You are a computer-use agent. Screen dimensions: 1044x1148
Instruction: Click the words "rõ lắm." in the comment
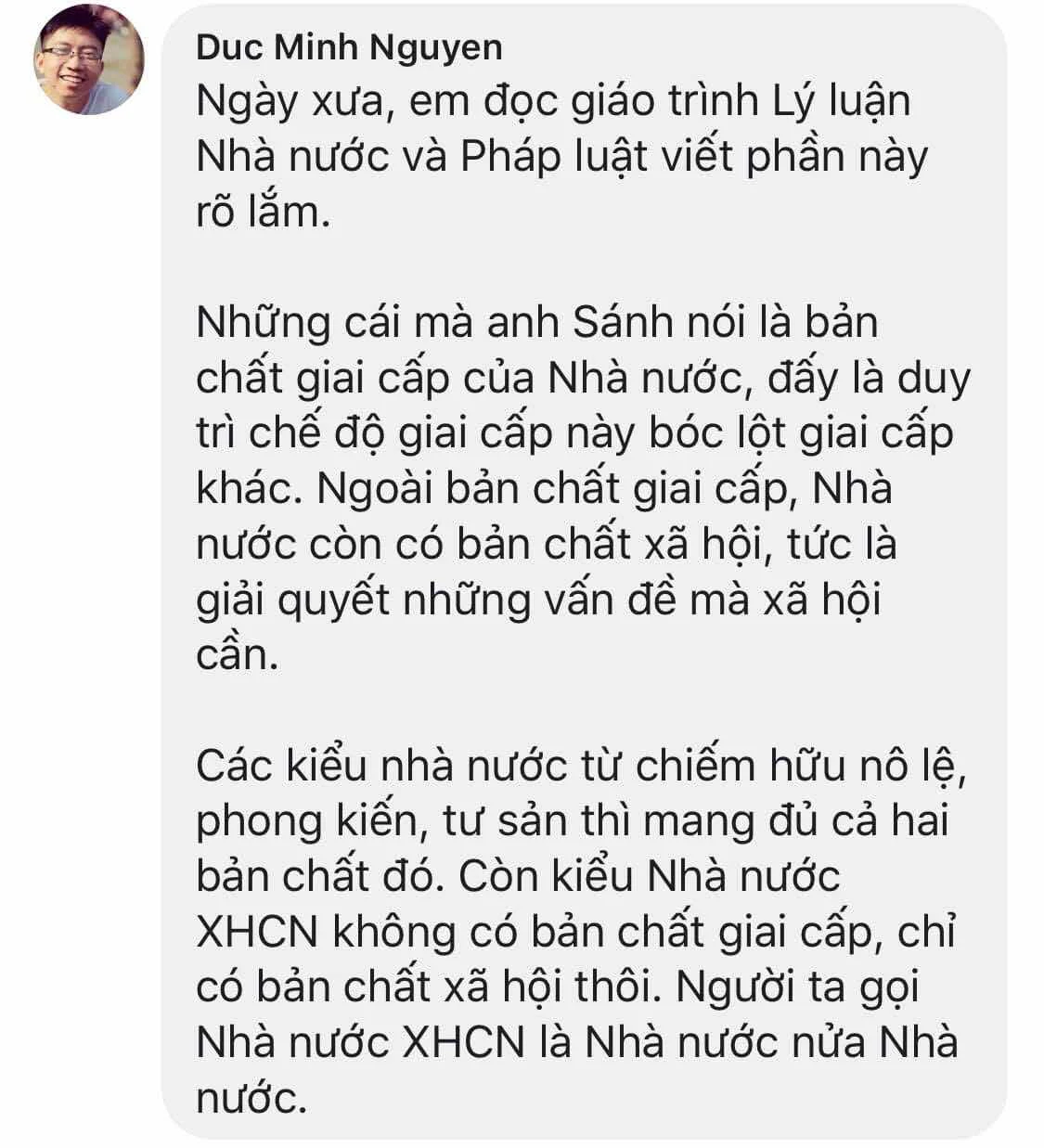click(264, 213)
